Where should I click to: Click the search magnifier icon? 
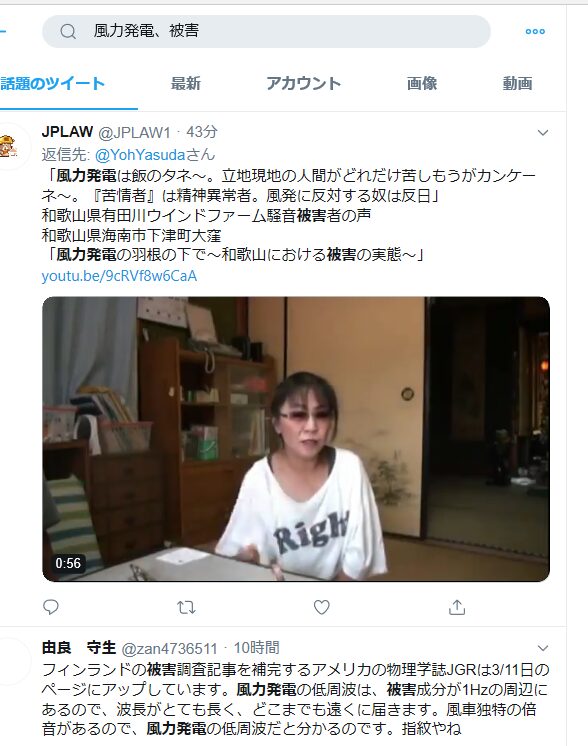click(68, 32)
